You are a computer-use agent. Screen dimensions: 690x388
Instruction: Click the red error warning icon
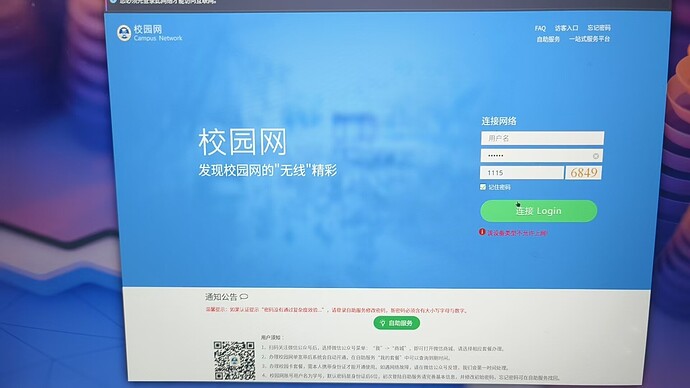click(482, 232)
